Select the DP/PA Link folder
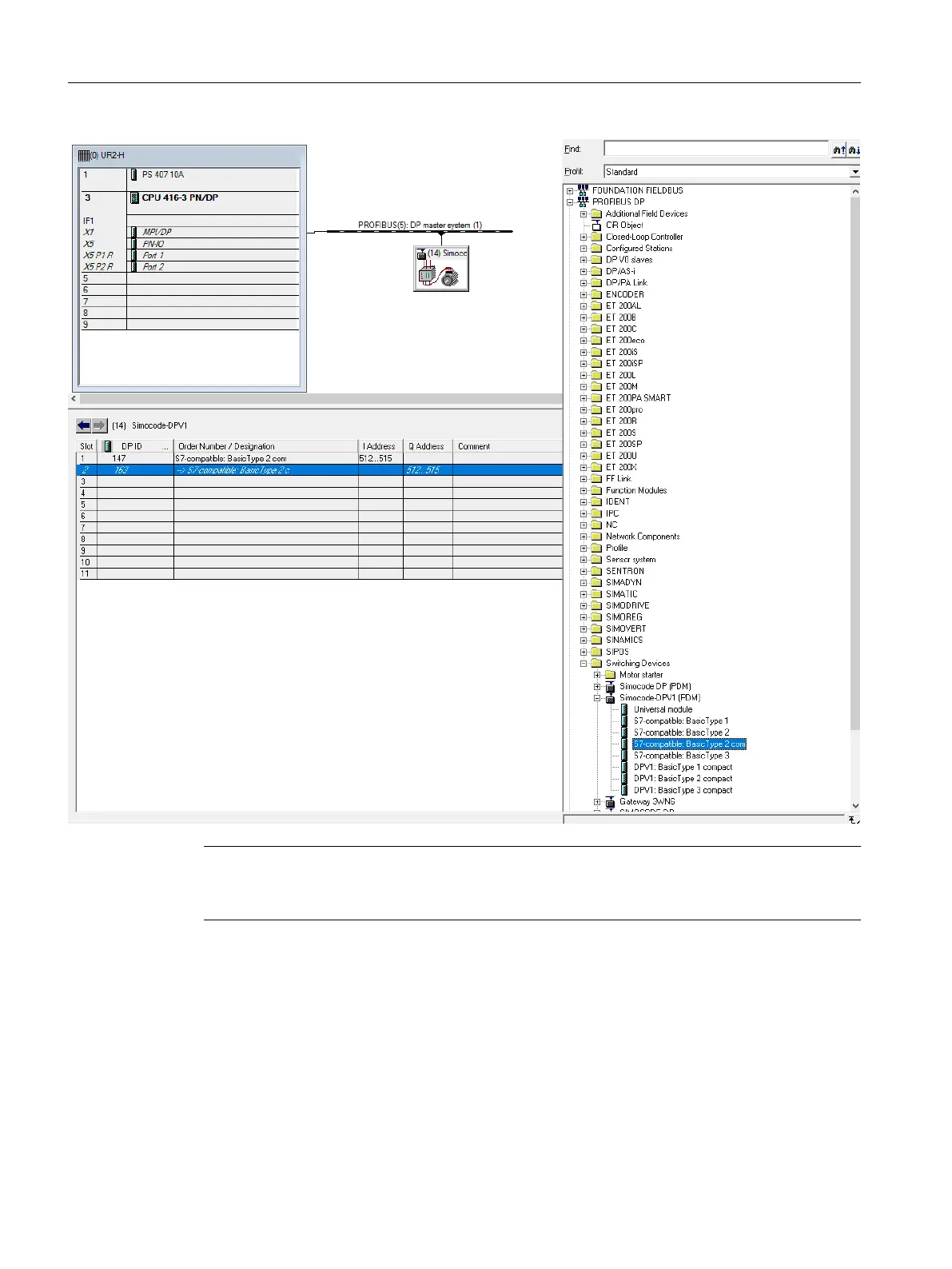 pos(626,282)
